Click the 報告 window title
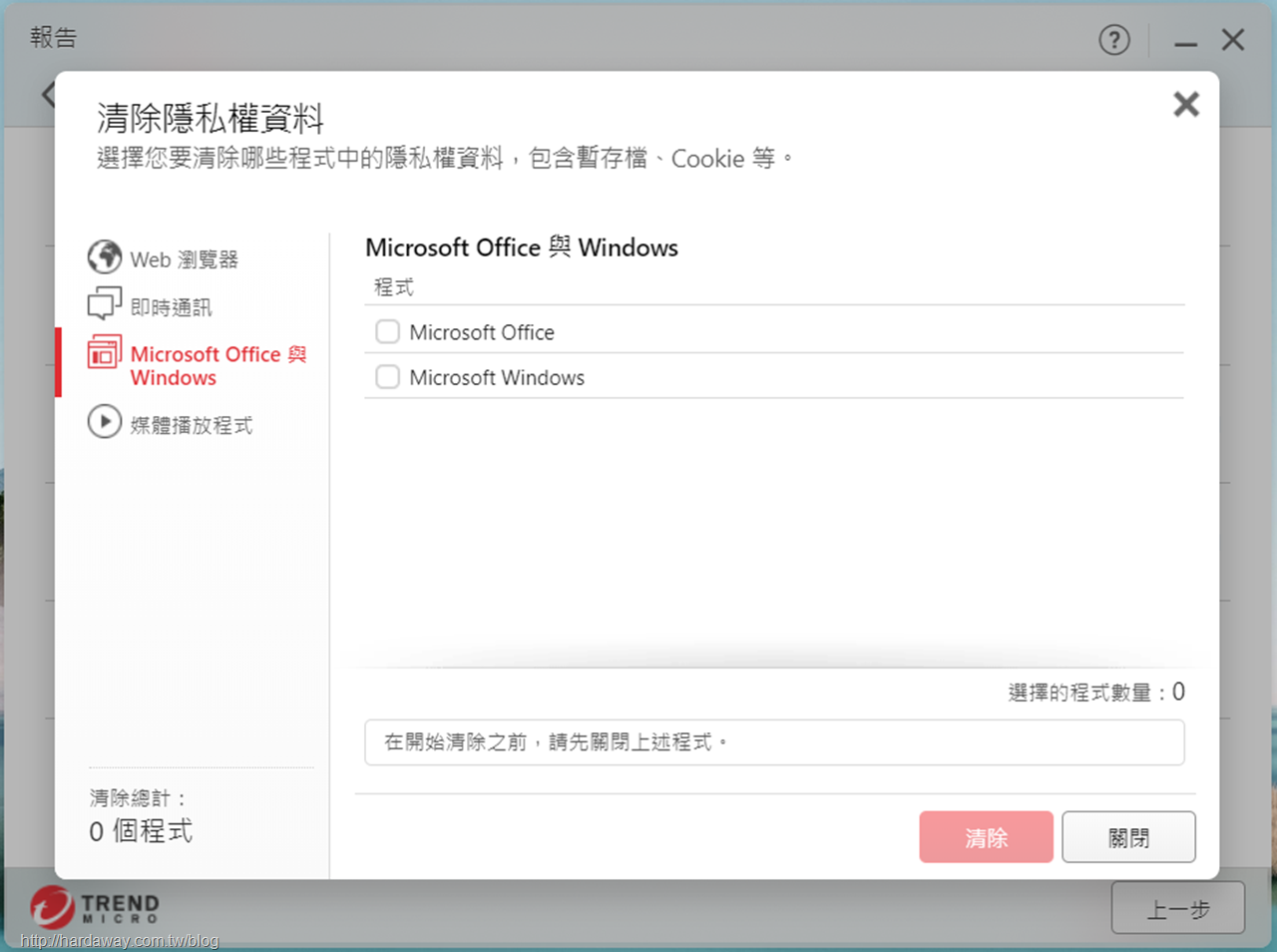Screen dimensions: 1277x952 53,38
